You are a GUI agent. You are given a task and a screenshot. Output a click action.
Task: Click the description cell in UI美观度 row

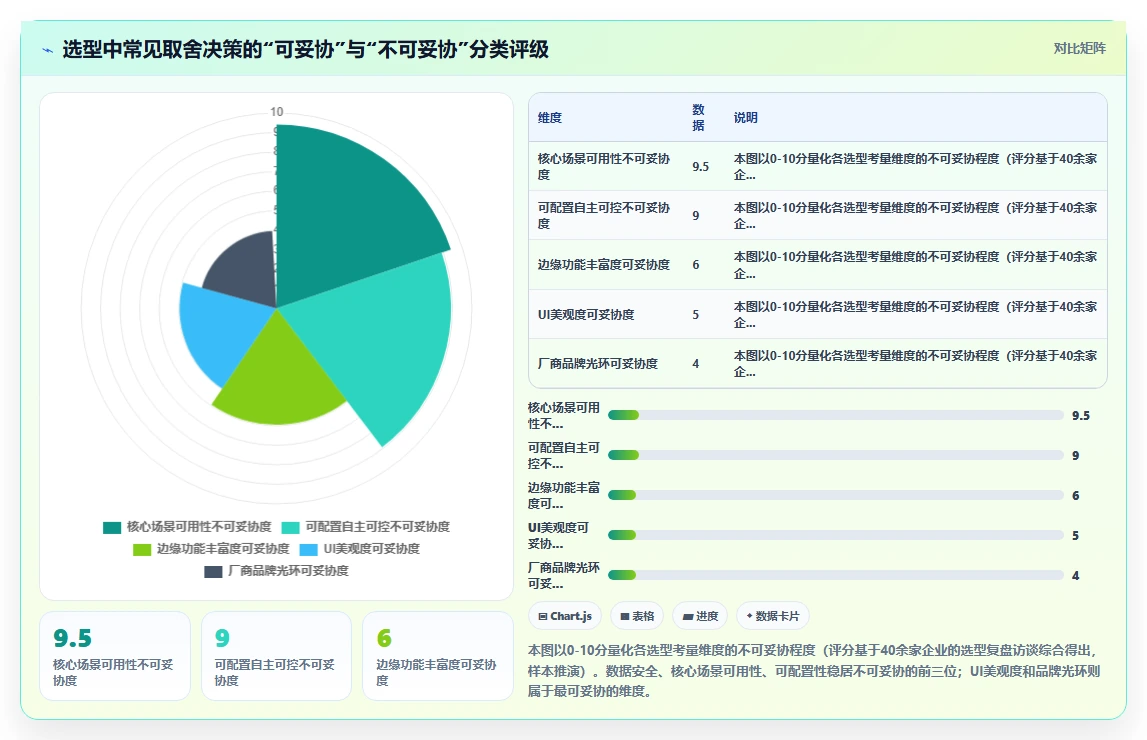click(x=915, y=314)
